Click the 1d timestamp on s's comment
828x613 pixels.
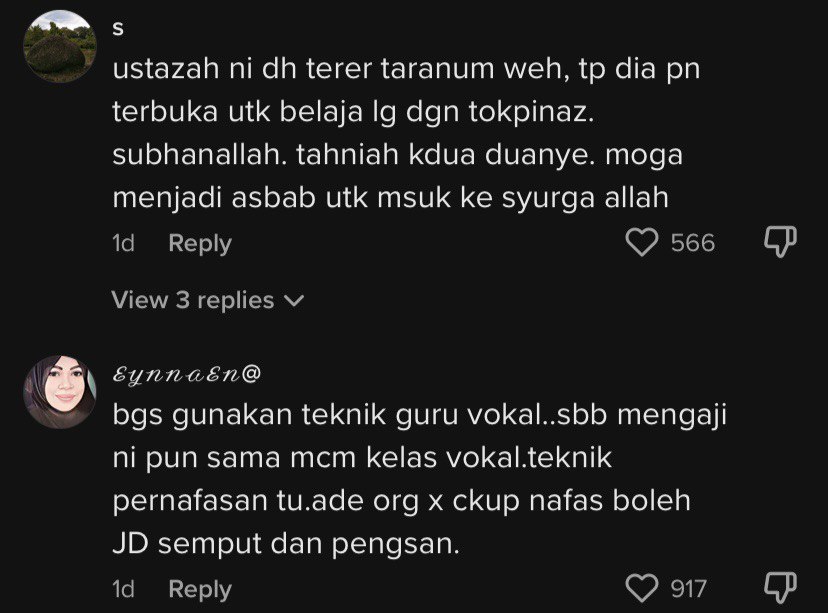point(124,243)
